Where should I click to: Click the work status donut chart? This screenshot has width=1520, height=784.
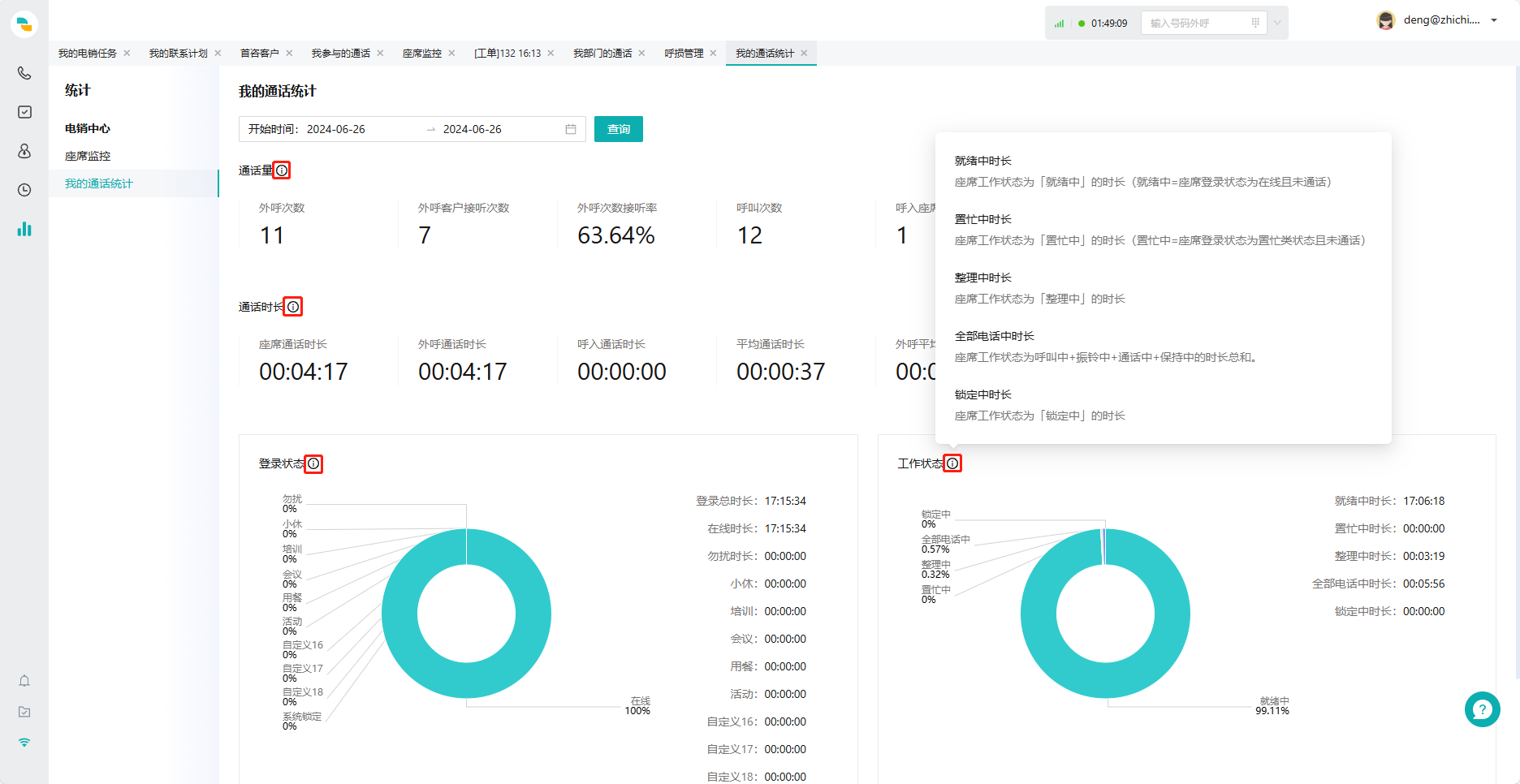(x=1105, y=613)
